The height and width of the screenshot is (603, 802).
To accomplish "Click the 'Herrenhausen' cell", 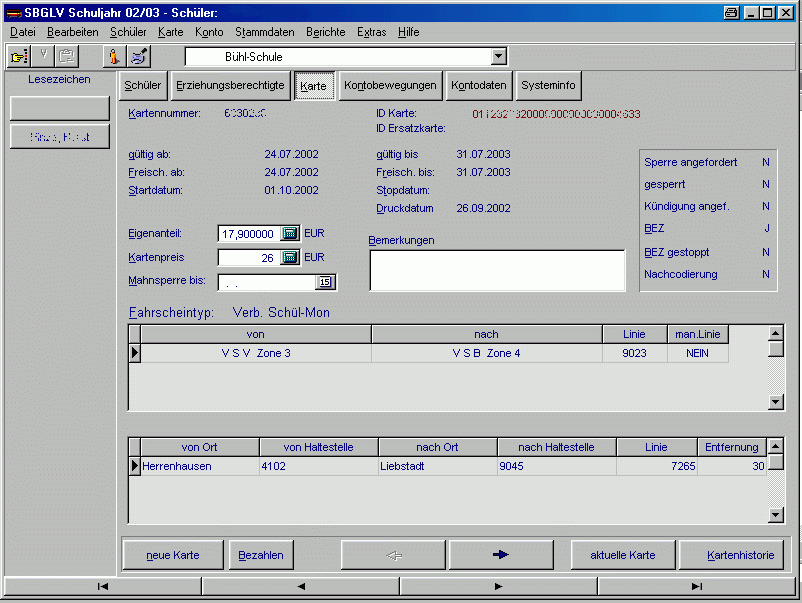I will click(x=200, y=466).
